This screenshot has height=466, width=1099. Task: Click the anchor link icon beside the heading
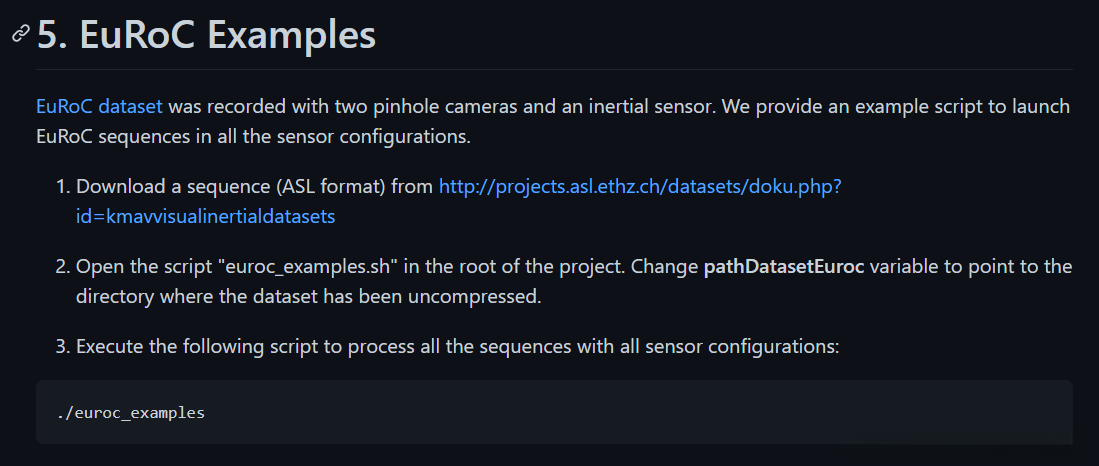[20, 35]
